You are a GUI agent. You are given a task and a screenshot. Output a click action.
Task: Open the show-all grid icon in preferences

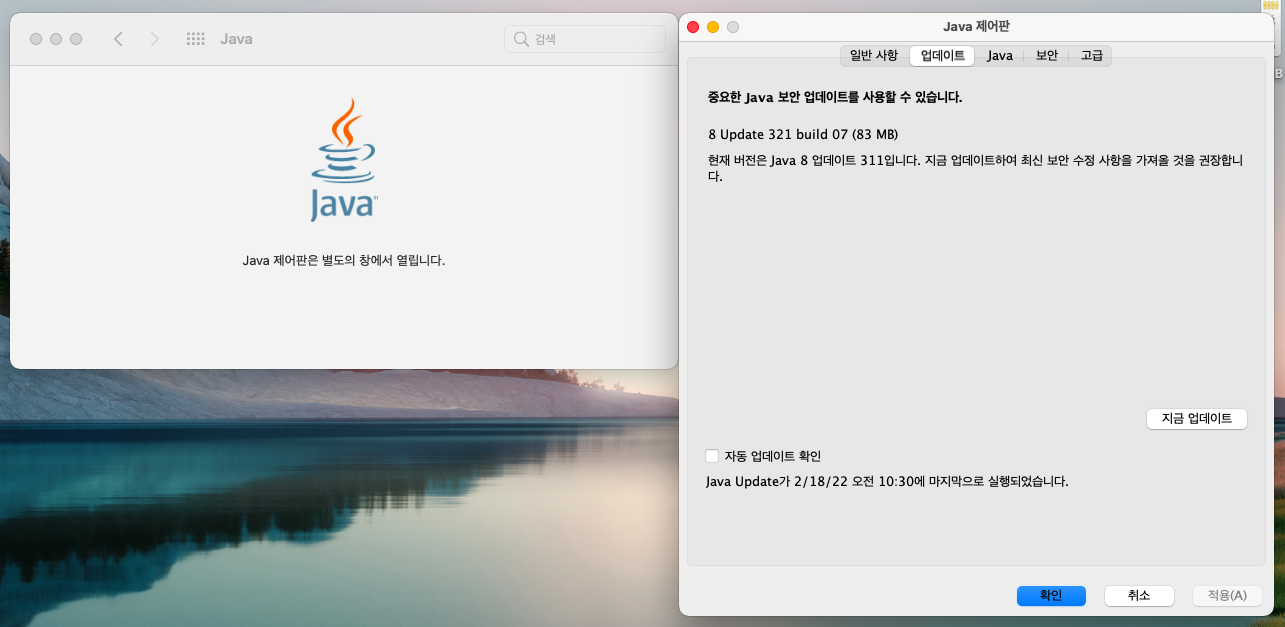[196, 39]
